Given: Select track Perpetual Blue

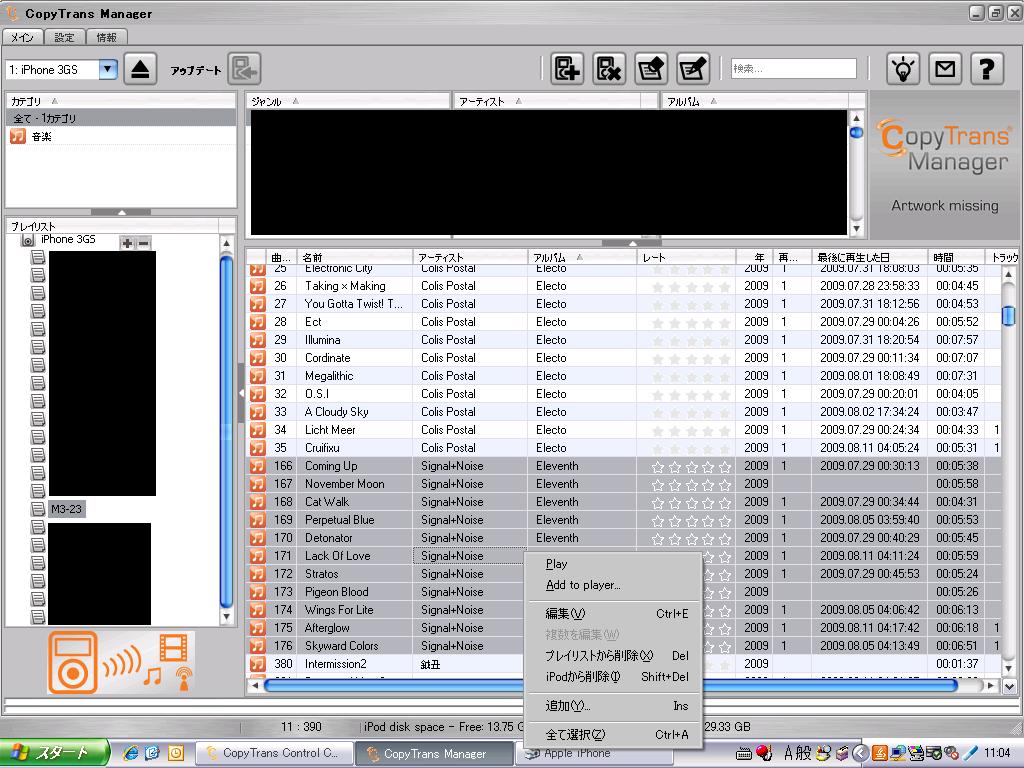Looking at the screenshot, I should coord(624,520).
